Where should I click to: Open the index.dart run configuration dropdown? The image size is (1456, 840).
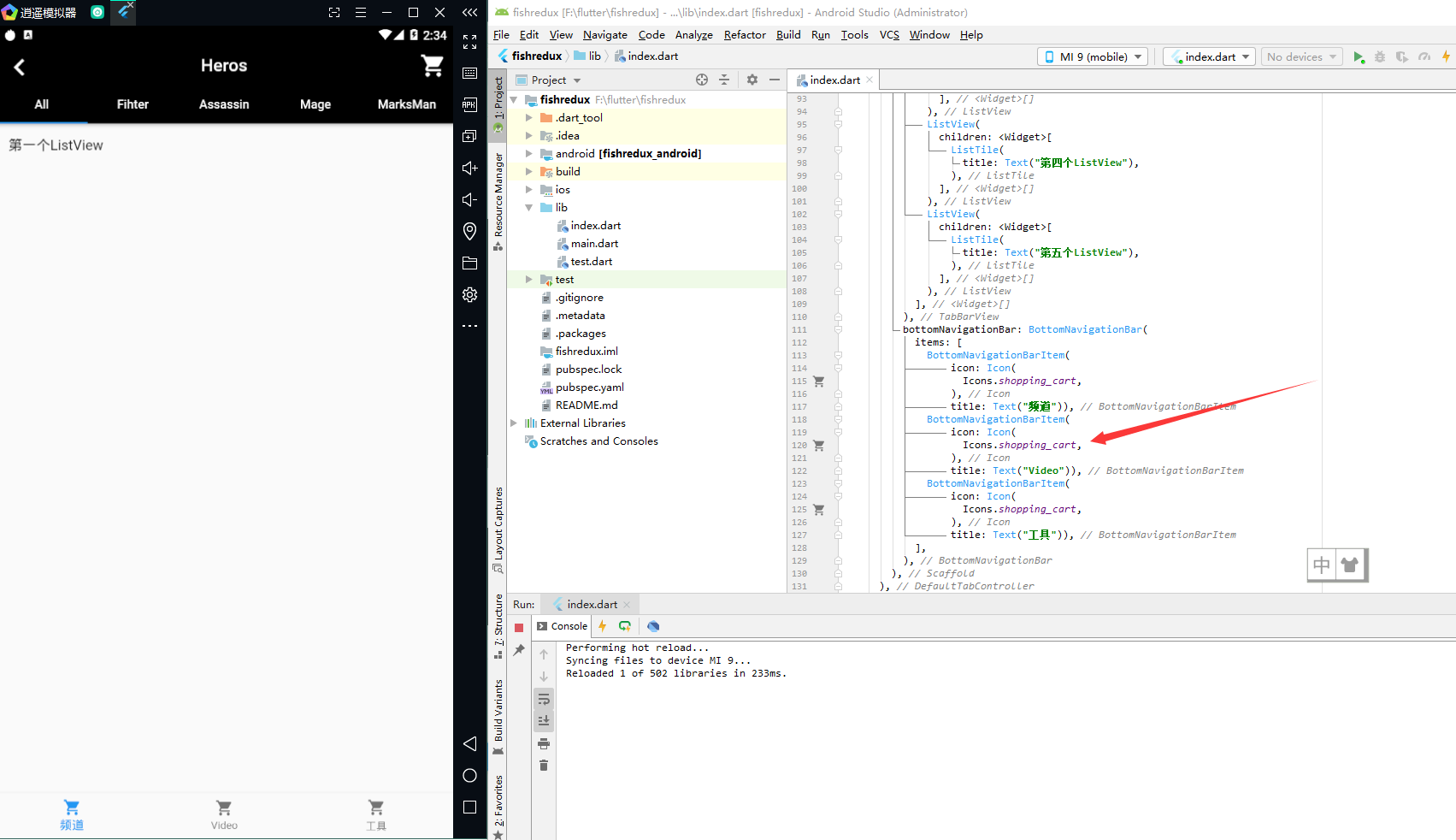tap(1209, 56)
